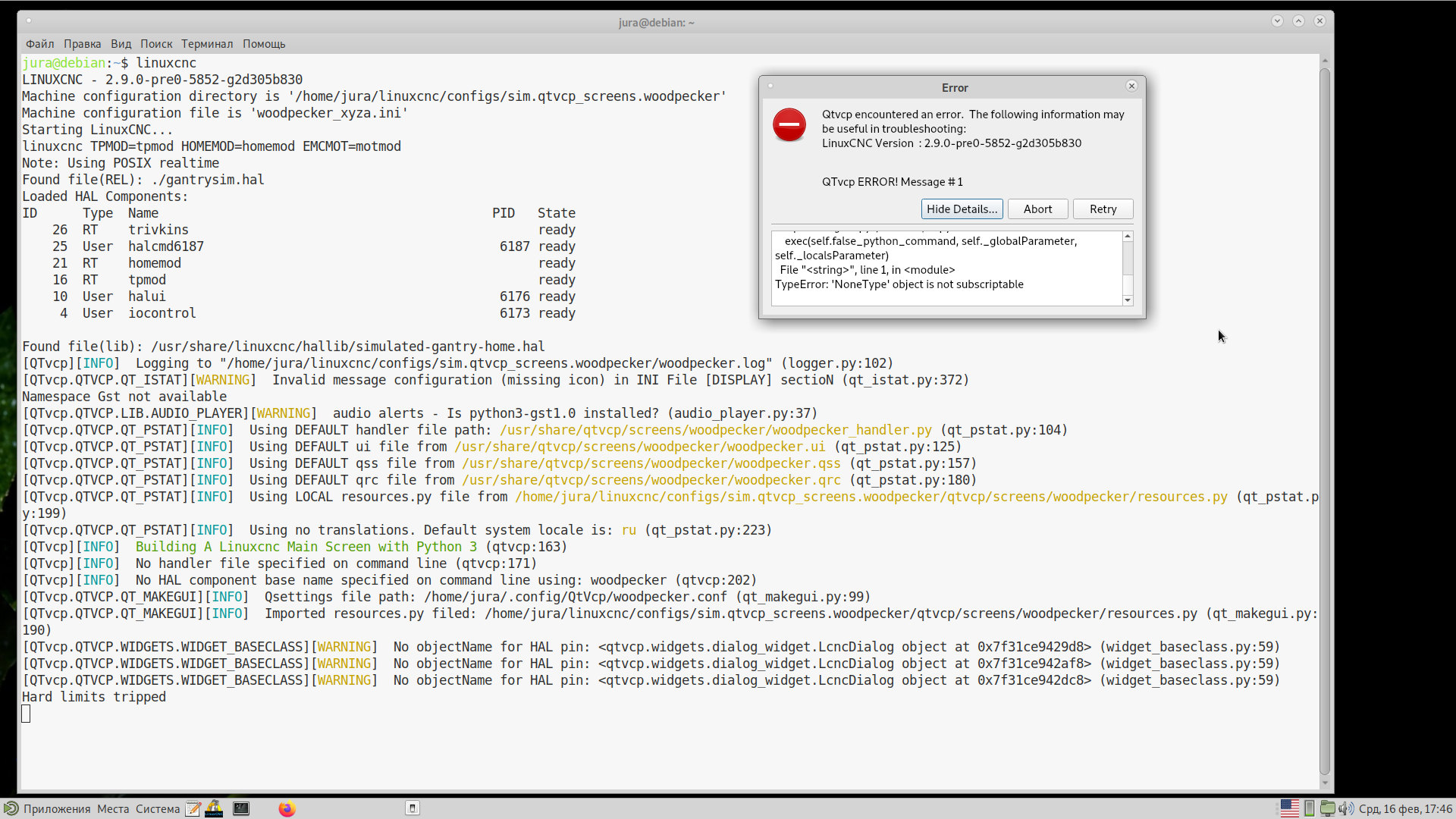Open the clock showing Срд, 16 фев
Viewport: 1456px width, 819px height.
point(1405,809)
